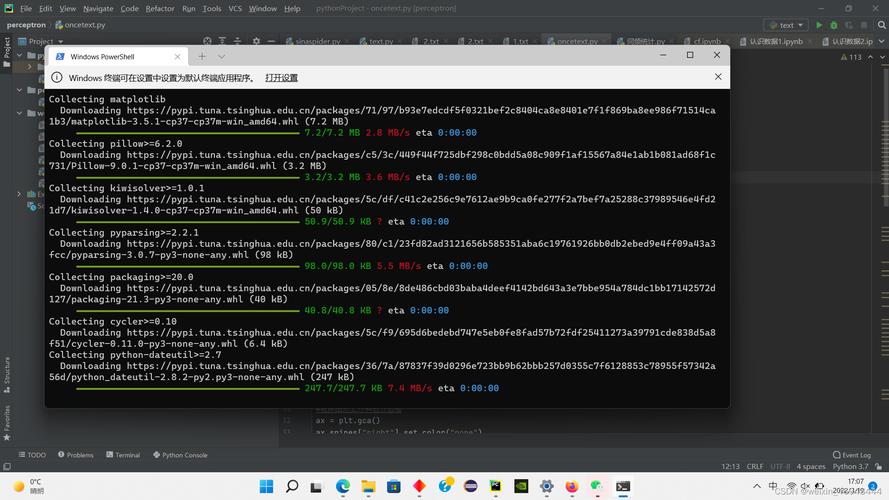The height and width of the screenshot is (500, 889).
Task: Open the Tools menu in PyCharm
Action: pyautogui.click(x=212, y=9)
